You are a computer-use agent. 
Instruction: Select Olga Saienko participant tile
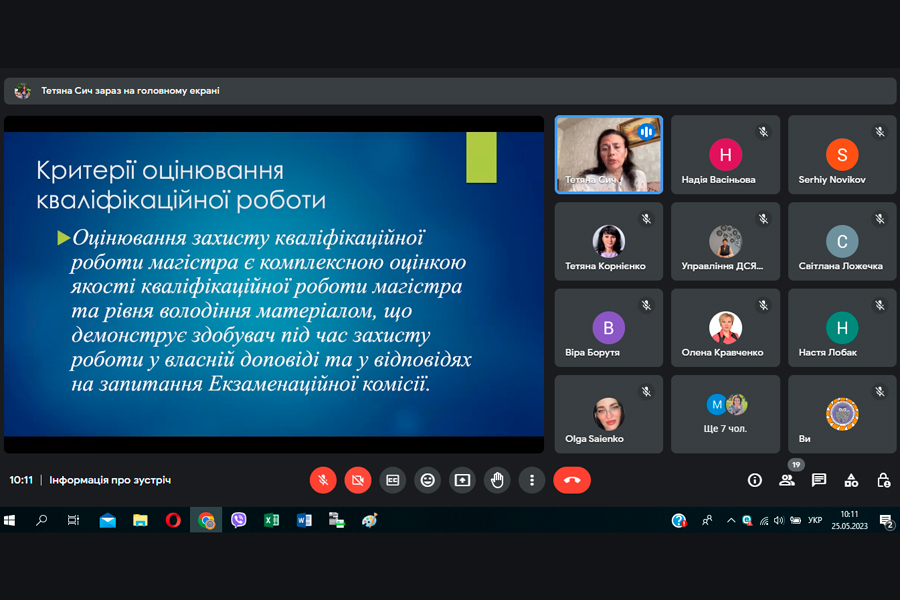pyautogui.click(x=609, y=415)
